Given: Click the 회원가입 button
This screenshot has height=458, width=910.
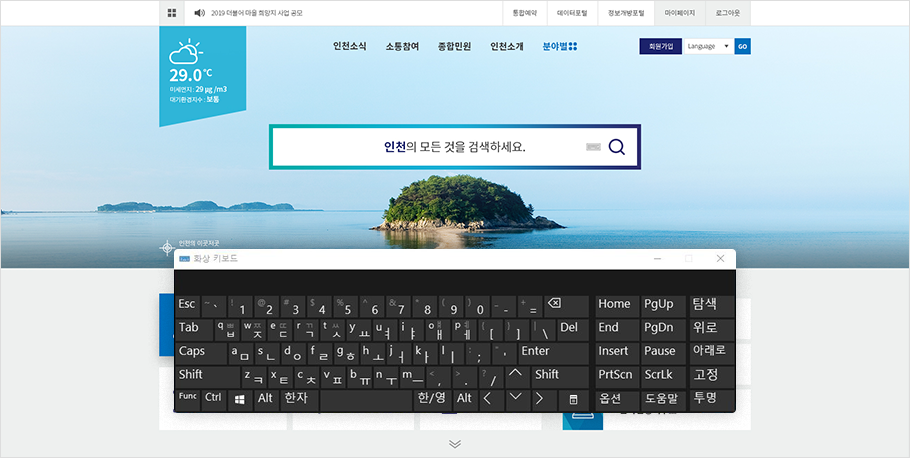Looking at the screenshot, I should [x=661, y=46].
